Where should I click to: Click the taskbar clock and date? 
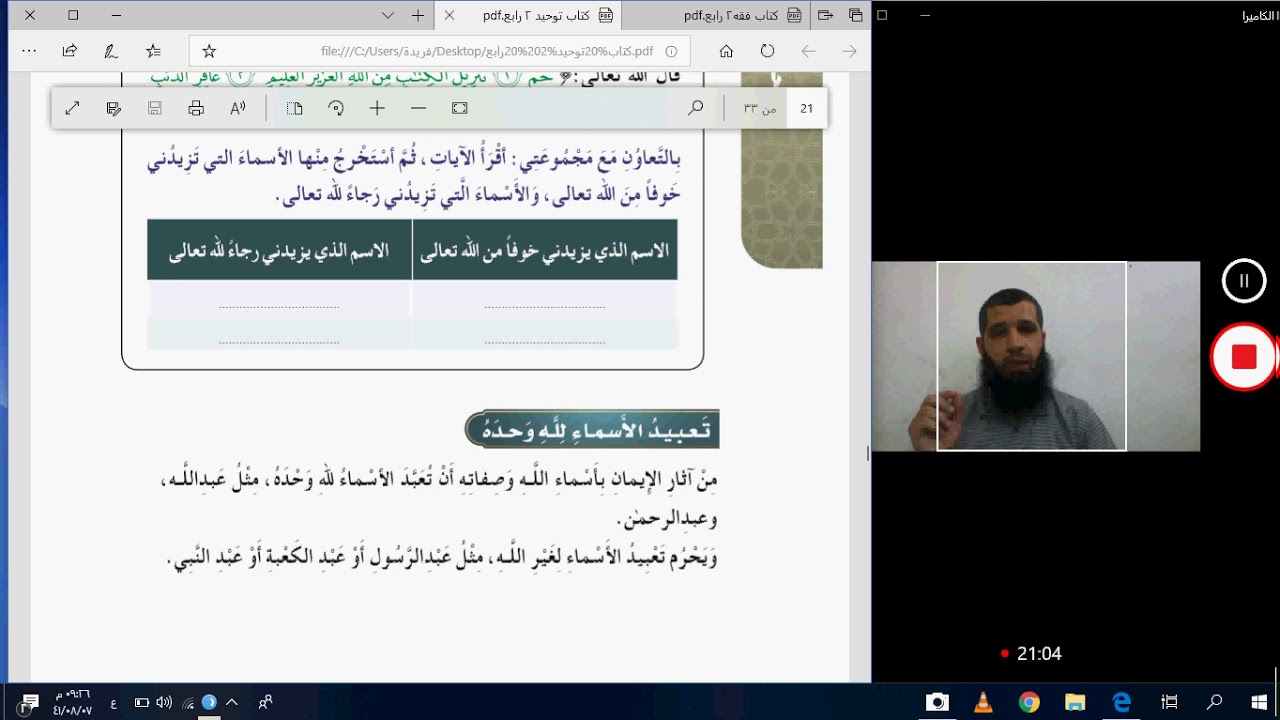tap(73, 702)
